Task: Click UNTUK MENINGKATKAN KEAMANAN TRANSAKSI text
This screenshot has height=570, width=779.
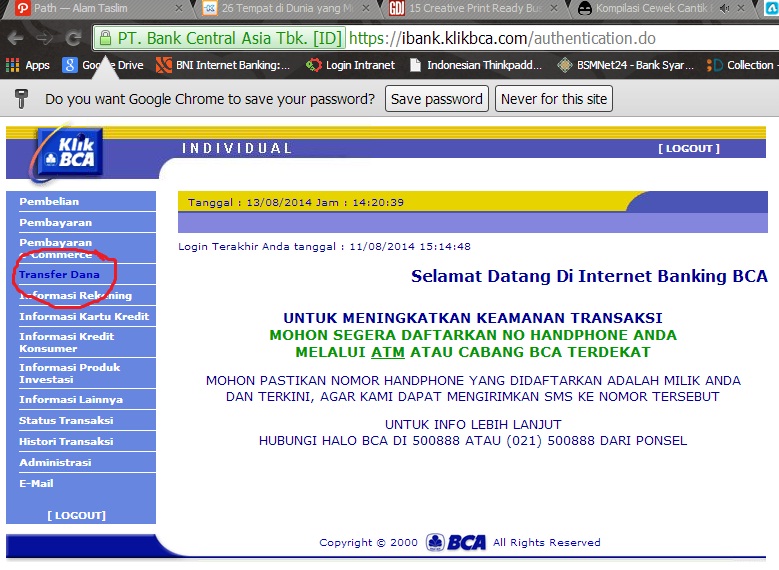Action: pos(473,318)
